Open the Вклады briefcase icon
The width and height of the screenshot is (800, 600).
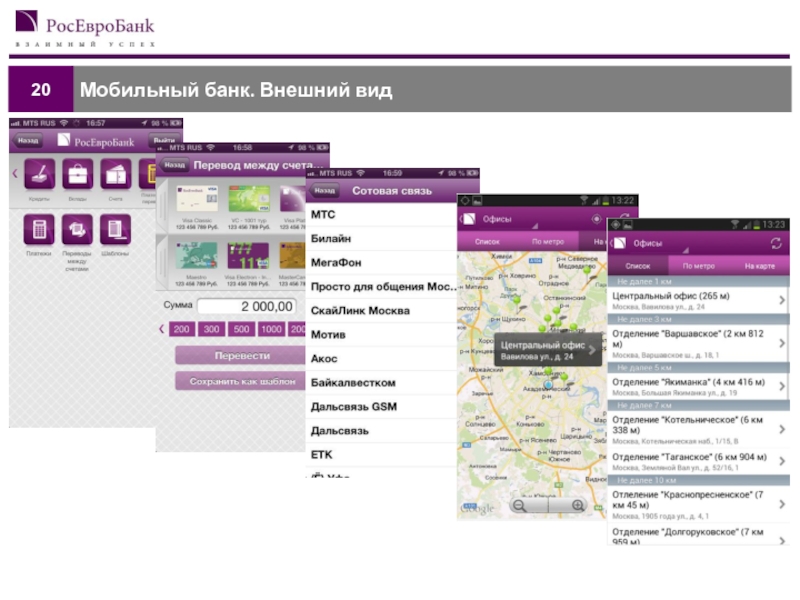tap(78, 174)
